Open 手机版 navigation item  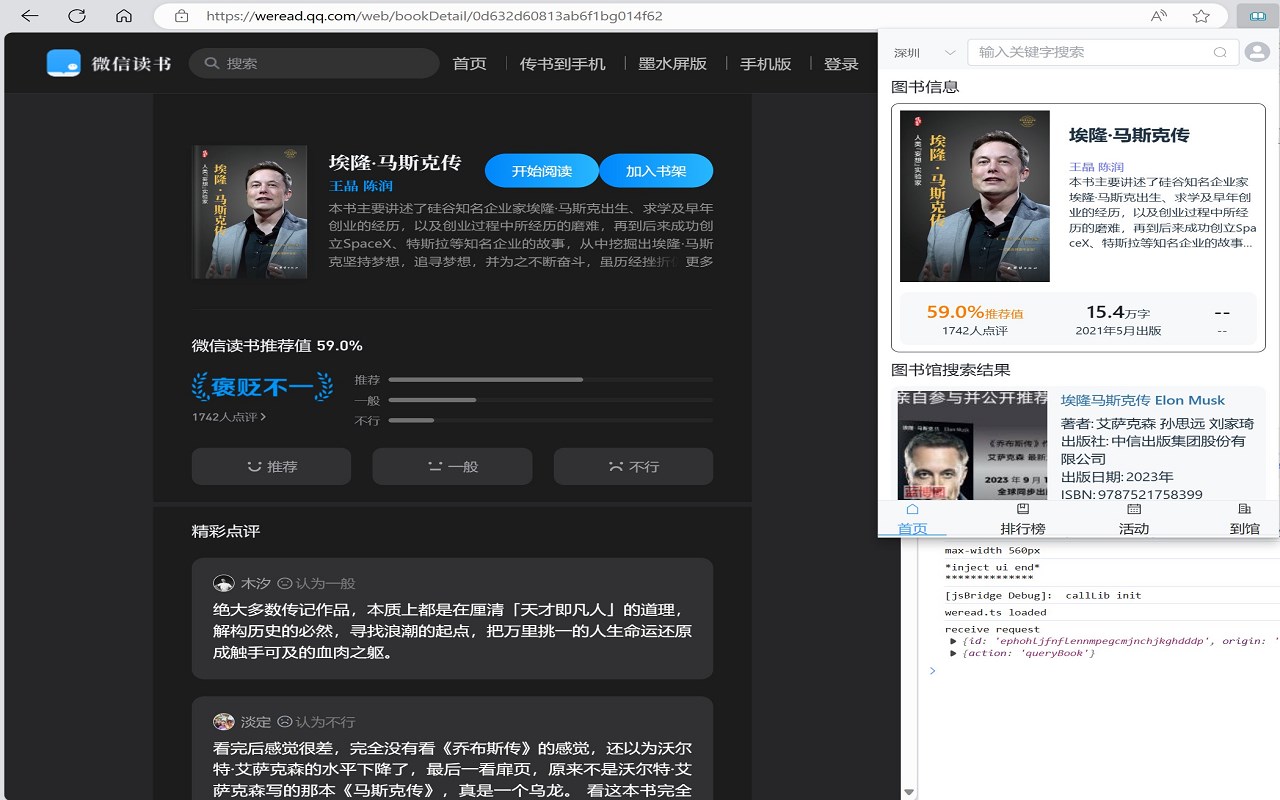point(765,63)
